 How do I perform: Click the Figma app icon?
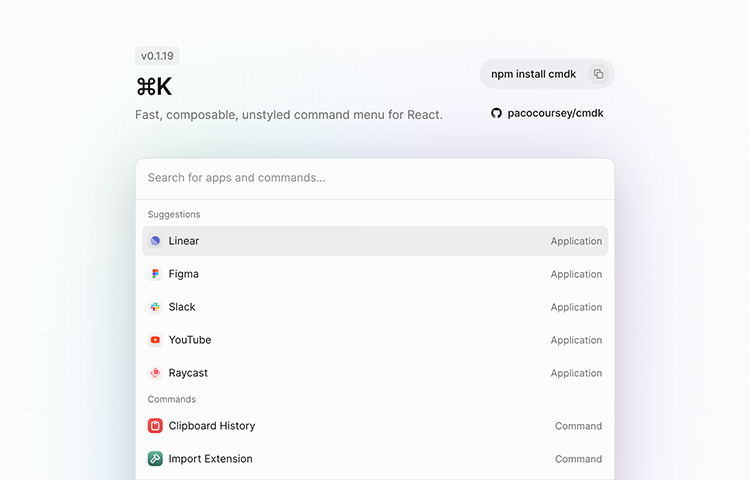coord(155,274)
